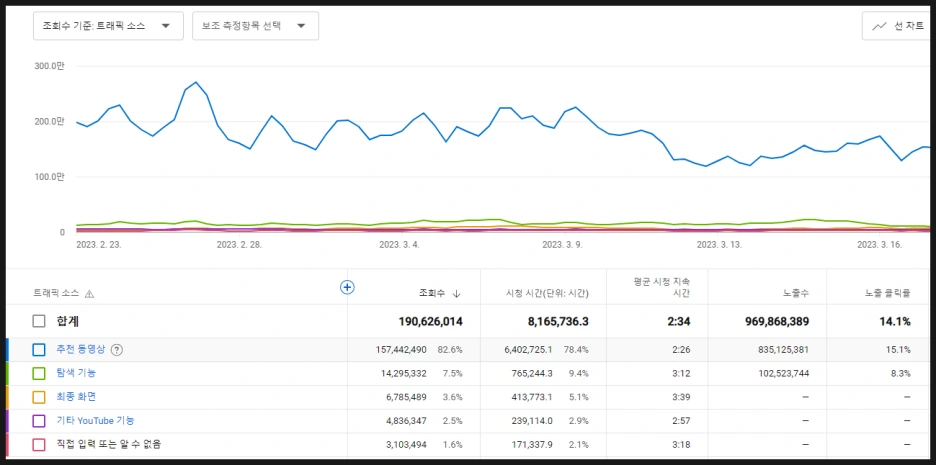Viewport: 936px width, 465px height.
Task: Click the 8.3% click-through rate cell
Action: click(x=901, y=373)
